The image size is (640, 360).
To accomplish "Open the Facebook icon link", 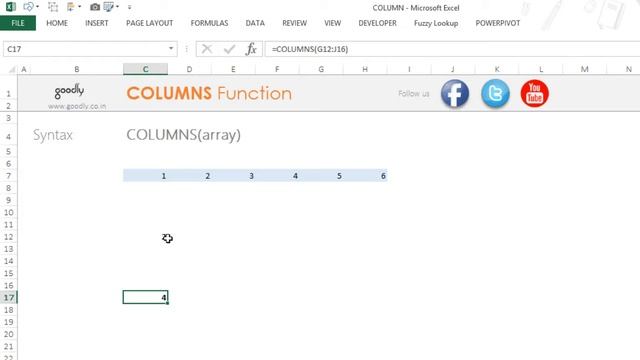I will click(x=455, y=93).
